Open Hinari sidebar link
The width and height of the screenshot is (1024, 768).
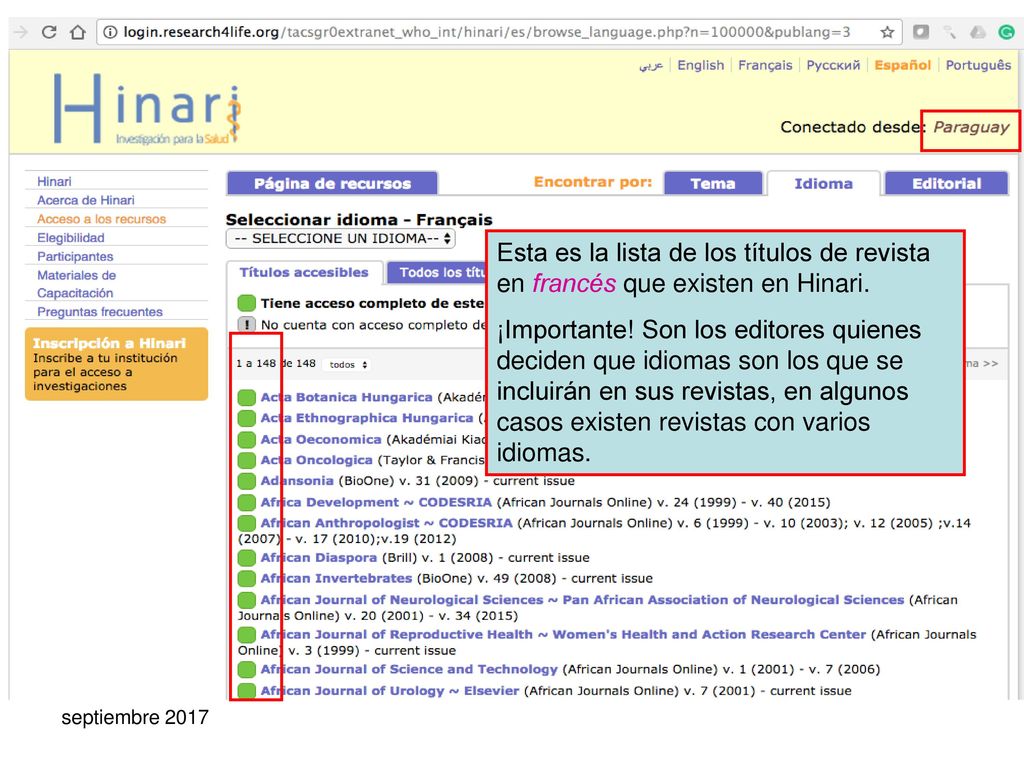[54, 182]
